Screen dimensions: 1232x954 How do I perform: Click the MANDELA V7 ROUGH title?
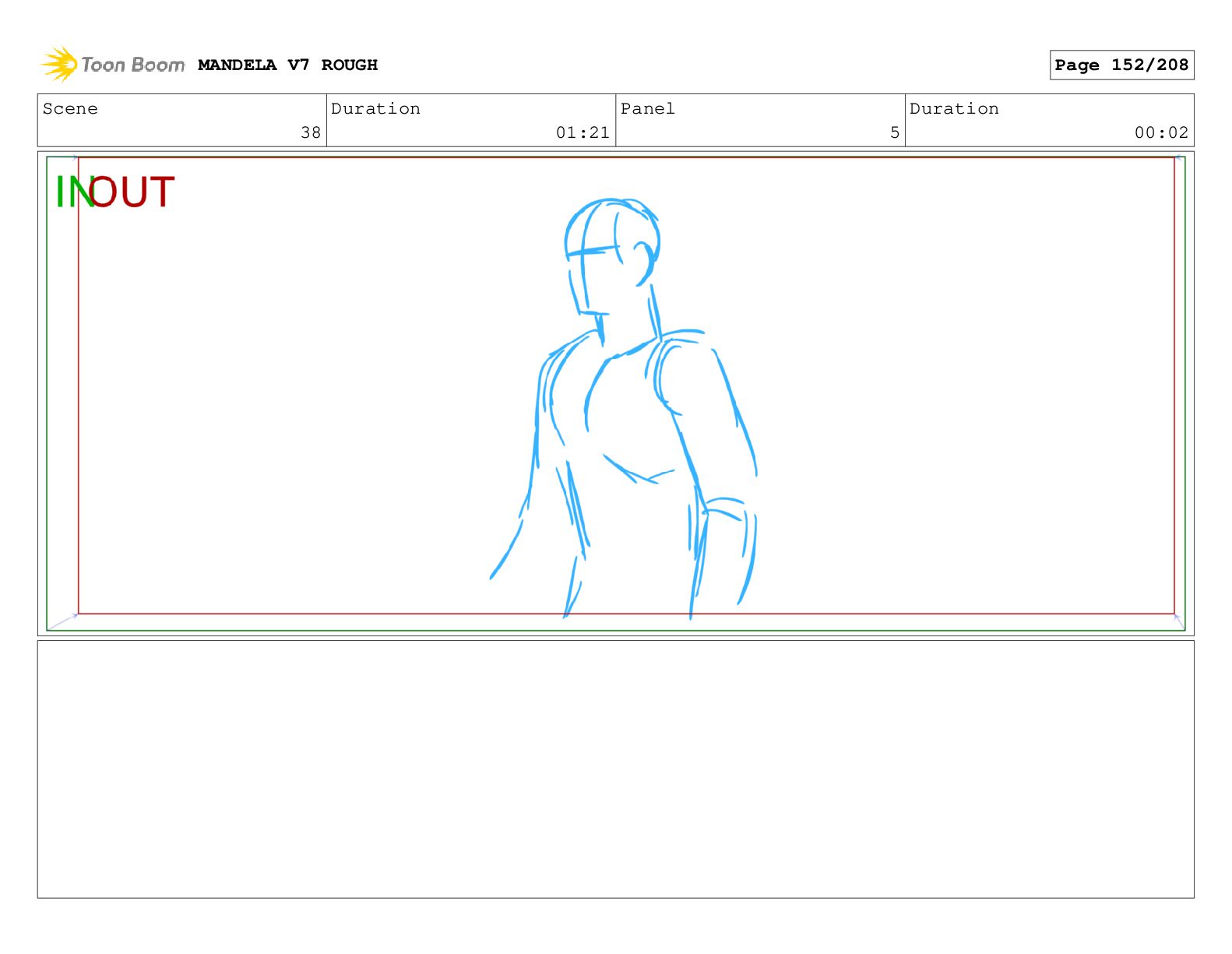[x=287, y=65]
